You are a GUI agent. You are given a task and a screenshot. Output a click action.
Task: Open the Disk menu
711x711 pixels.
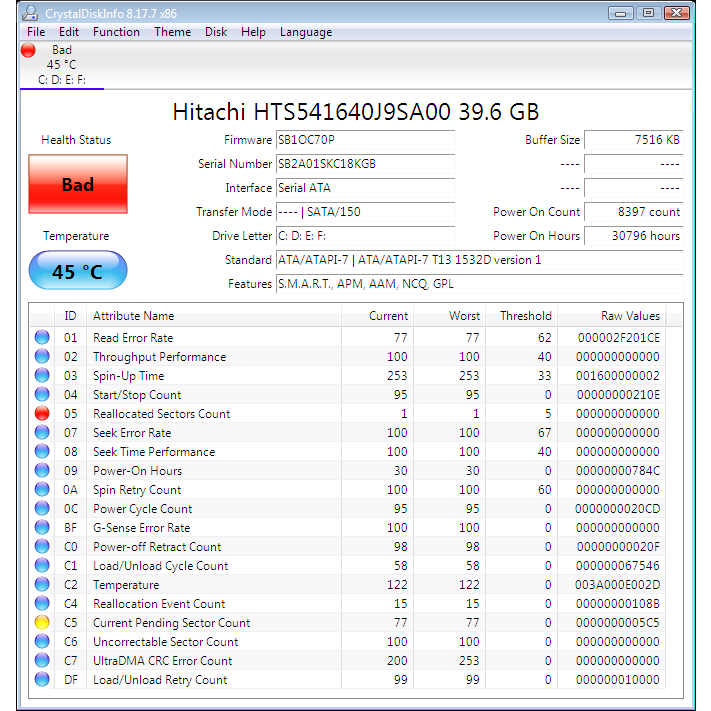click(216, 32)
